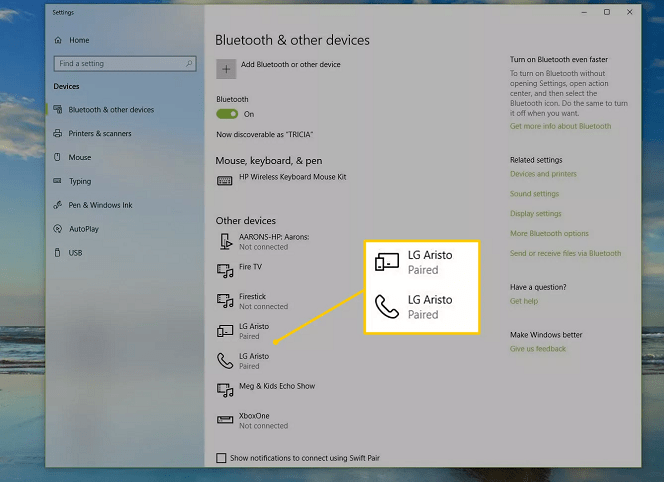The height and width of the screenshot is (482, 664).
Task: Click the Printers & scanners icon
Action: click(x=58, y=133)
